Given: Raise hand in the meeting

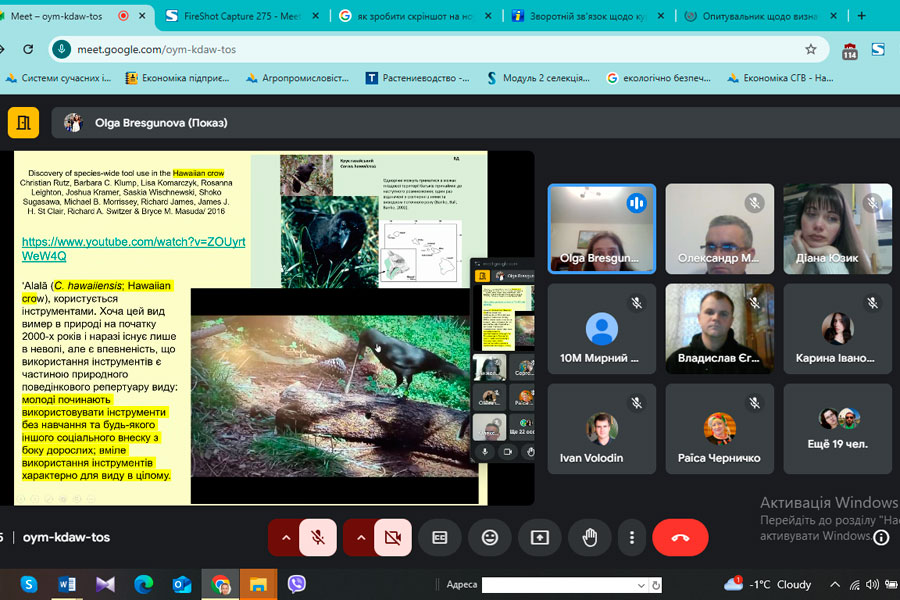Looking at the screenshot, I should 589,537.
